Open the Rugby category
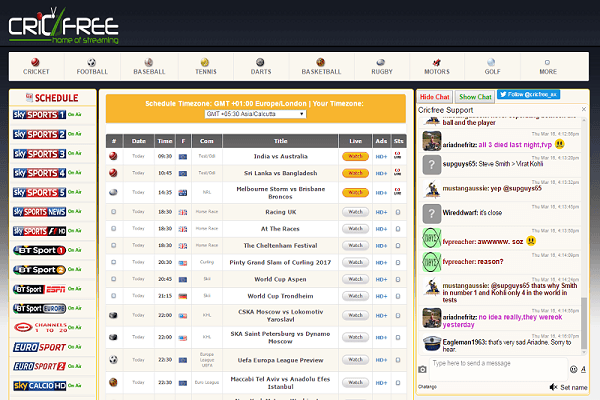The width and height of the screenshot is (600, 400). [382, 66]
